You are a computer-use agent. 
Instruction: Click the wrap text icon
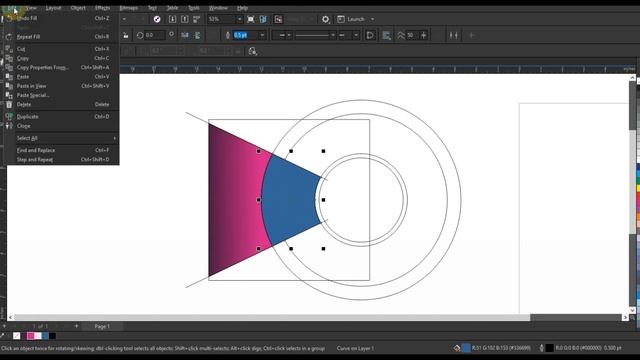(386, 36)
